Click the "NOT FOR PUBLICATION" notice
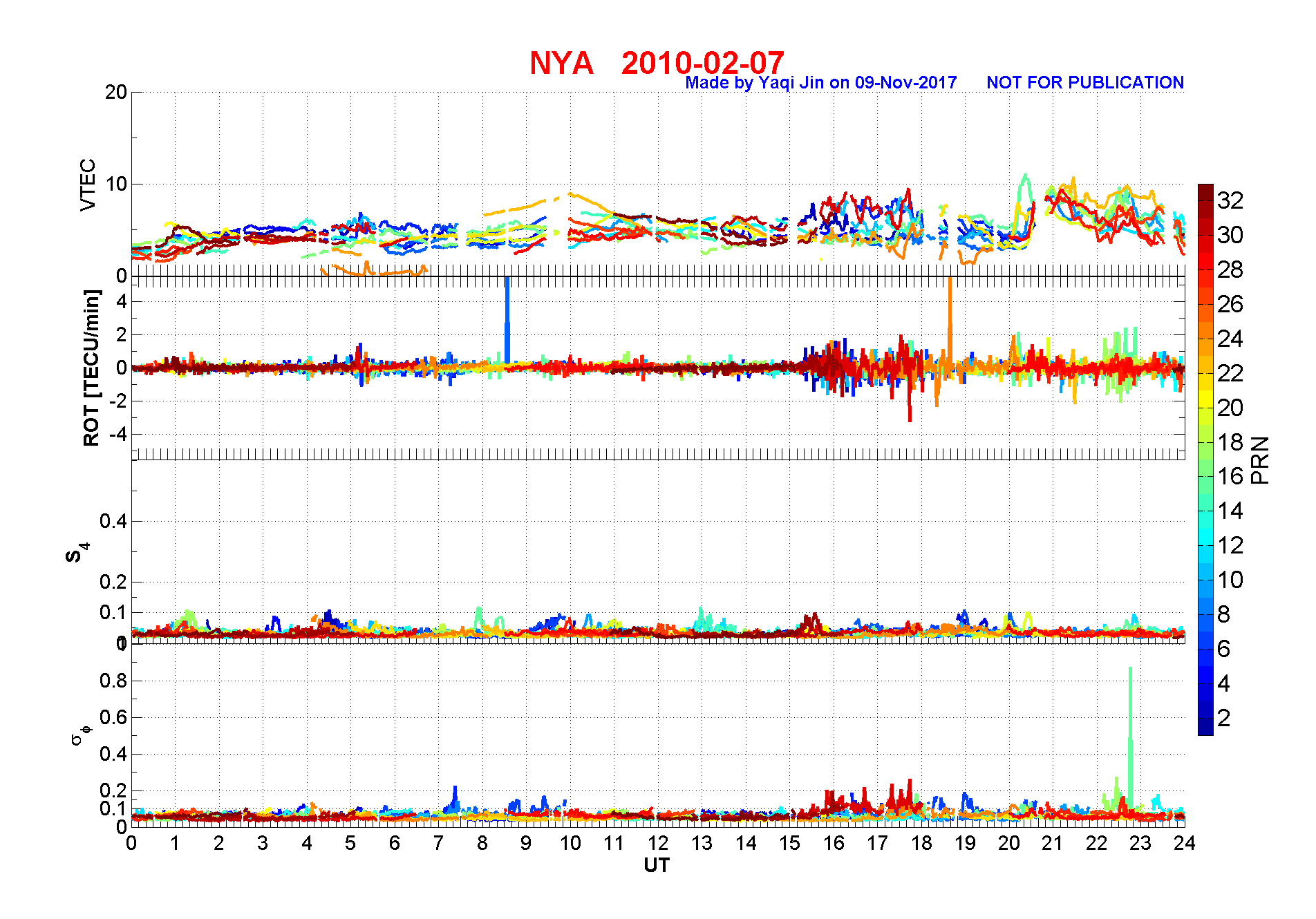This screenshot has width=1316, height=919. (1085, 83)
